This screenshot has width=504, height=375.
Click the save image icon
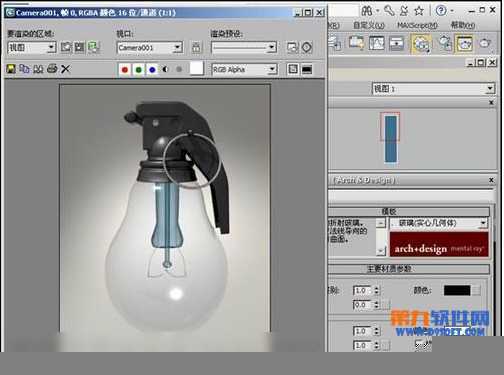(x=11, y=69)
